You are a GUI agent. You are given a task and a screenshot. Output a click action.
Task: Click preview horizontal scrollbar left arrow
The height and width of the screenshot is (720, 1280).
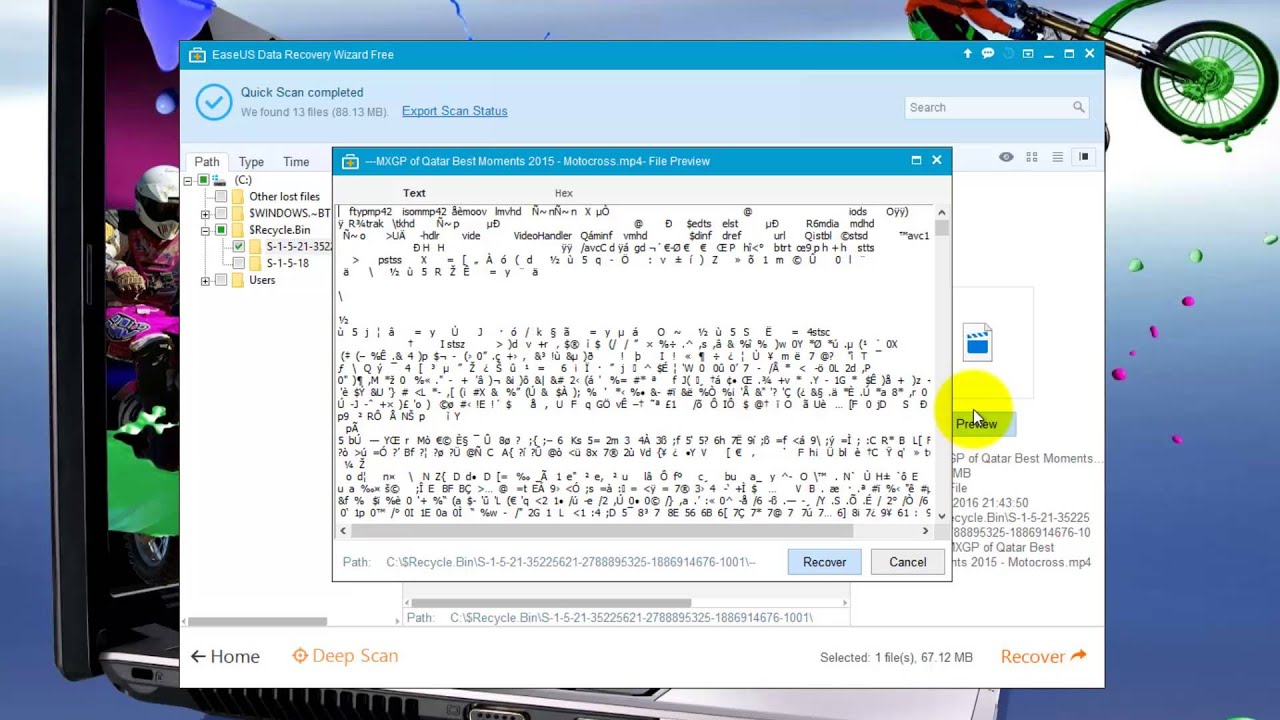[x=343, y=531]
